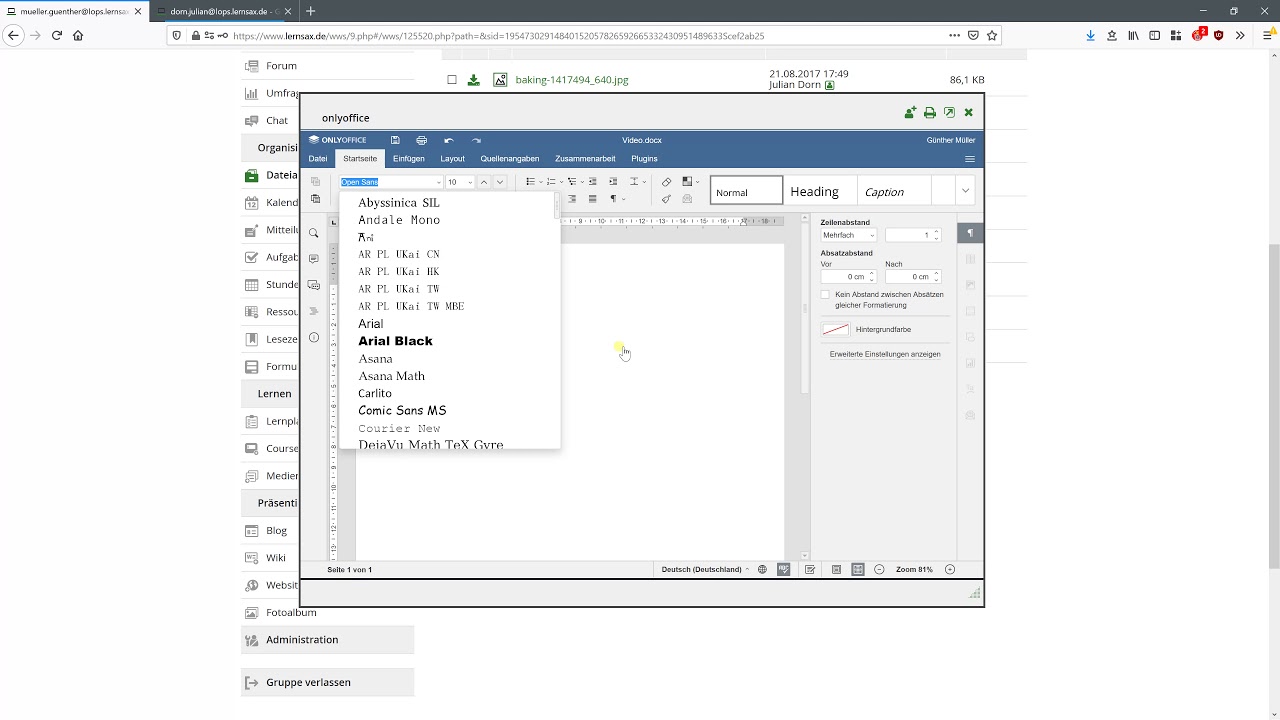Screen dimensions: 1280x720
Task: Open the color scheme dropdown
Action: [x=697, y=182]
